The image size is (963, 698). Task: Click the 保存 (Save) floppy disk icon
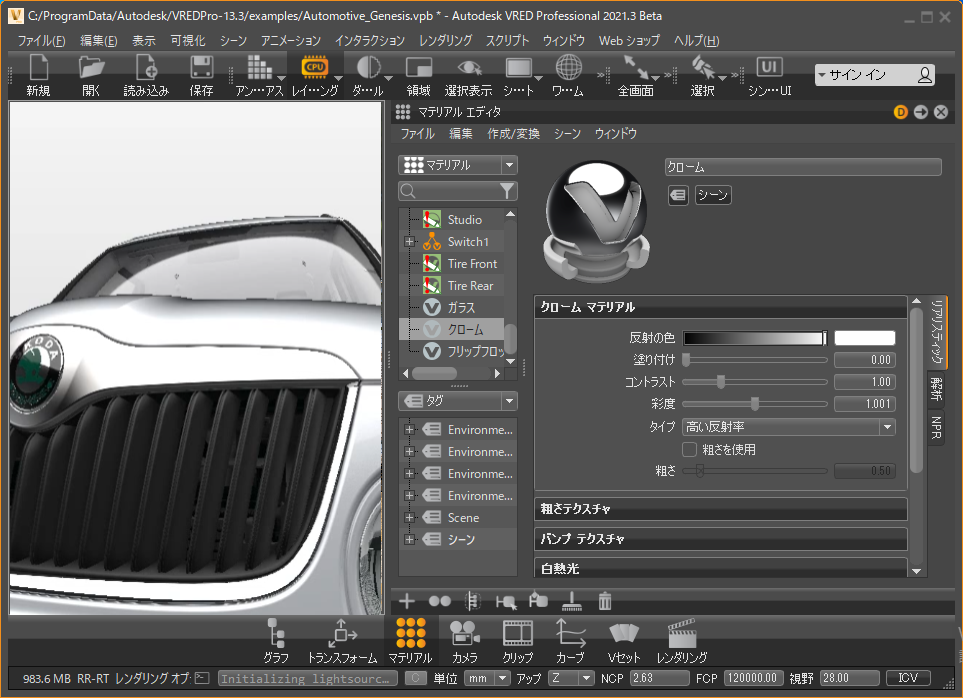(201, 68)
